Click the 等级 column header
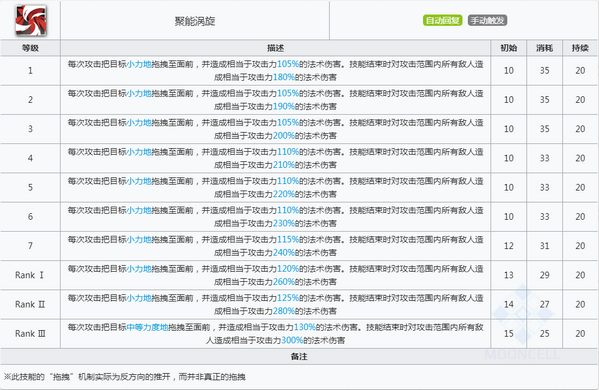The width and height of the screenshot is (599, 390). pyautogui.click(x=30, y=48)
